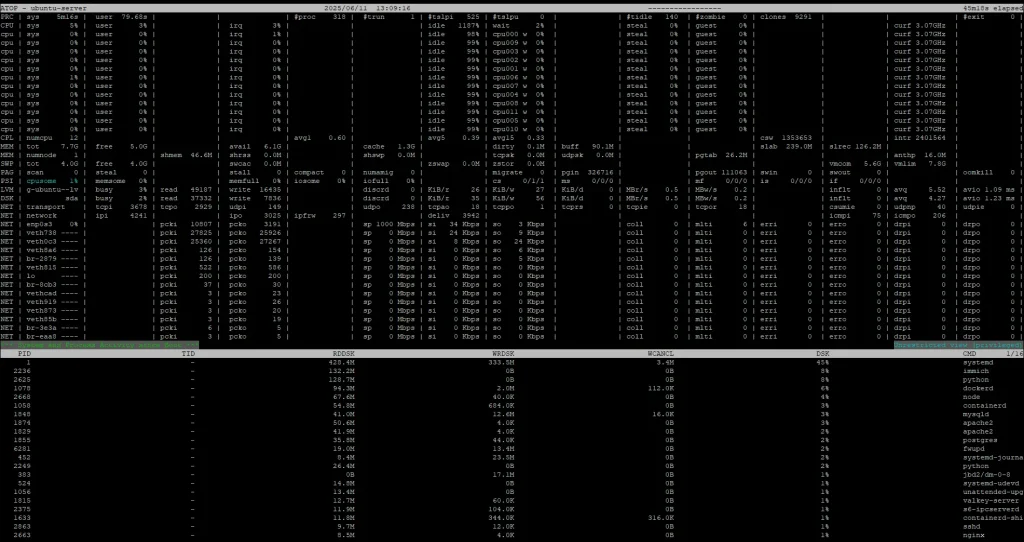This screenshot has width=1024, height=542.
Task: Select the jbd2/dm-0-8 process name
Action: coord(986,475)
